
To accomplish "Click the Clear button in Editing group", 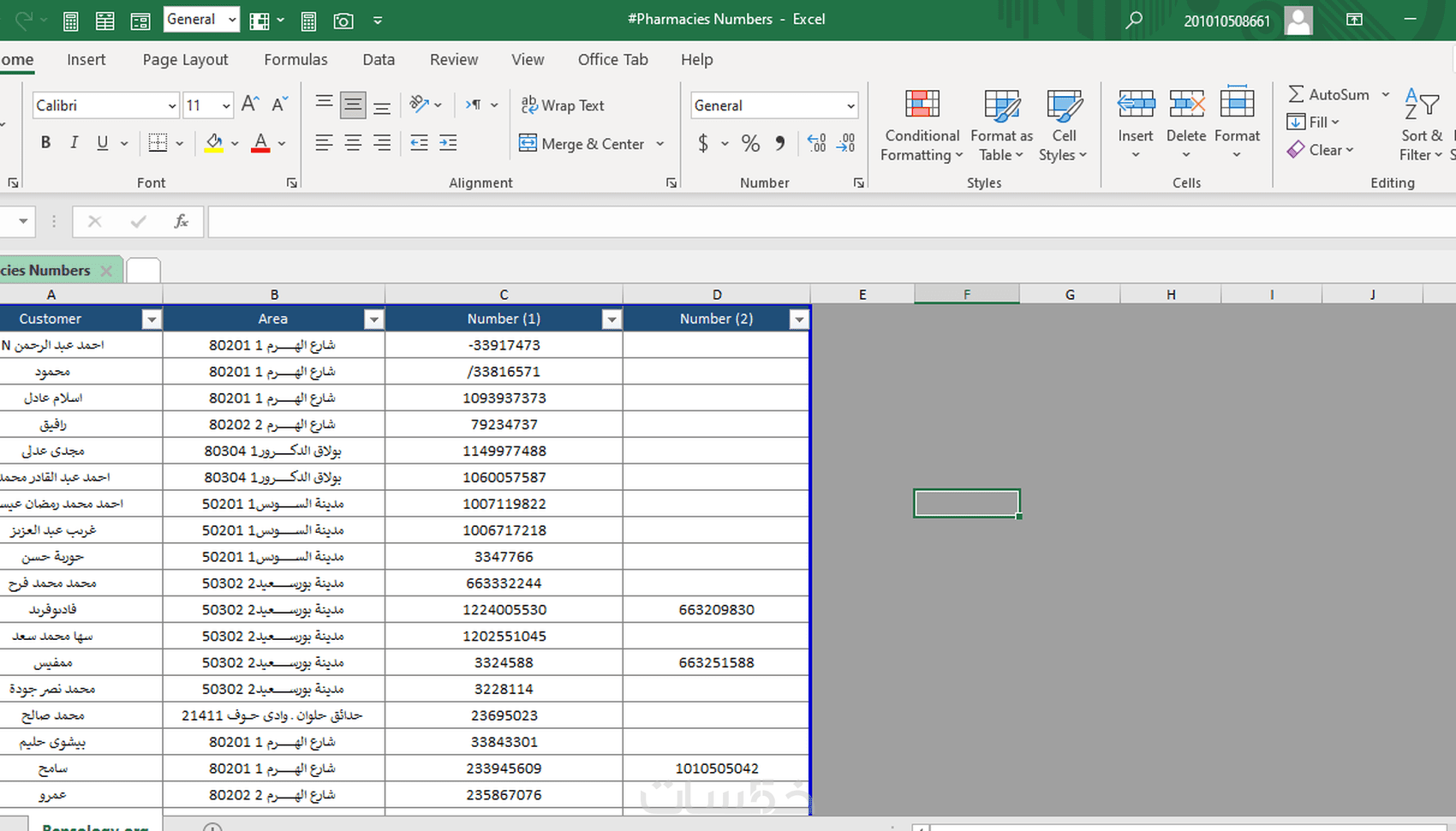I will pos(1320,150).
